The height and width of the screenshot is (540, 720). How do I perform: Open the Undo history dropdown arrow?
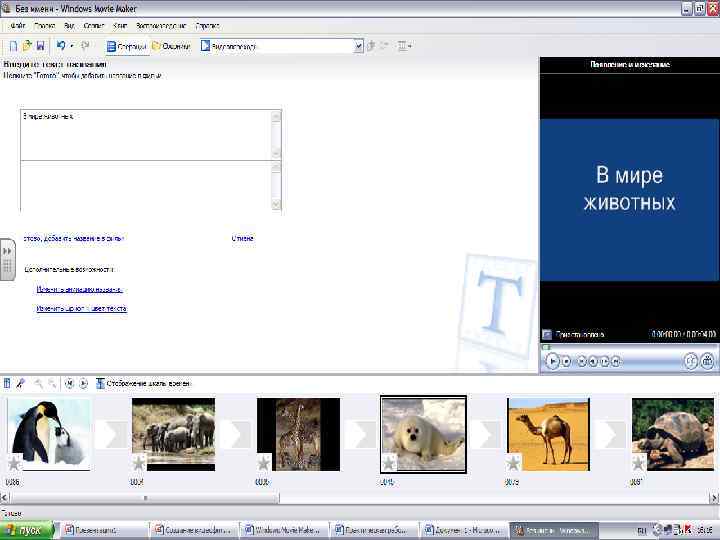coord(72,45)
